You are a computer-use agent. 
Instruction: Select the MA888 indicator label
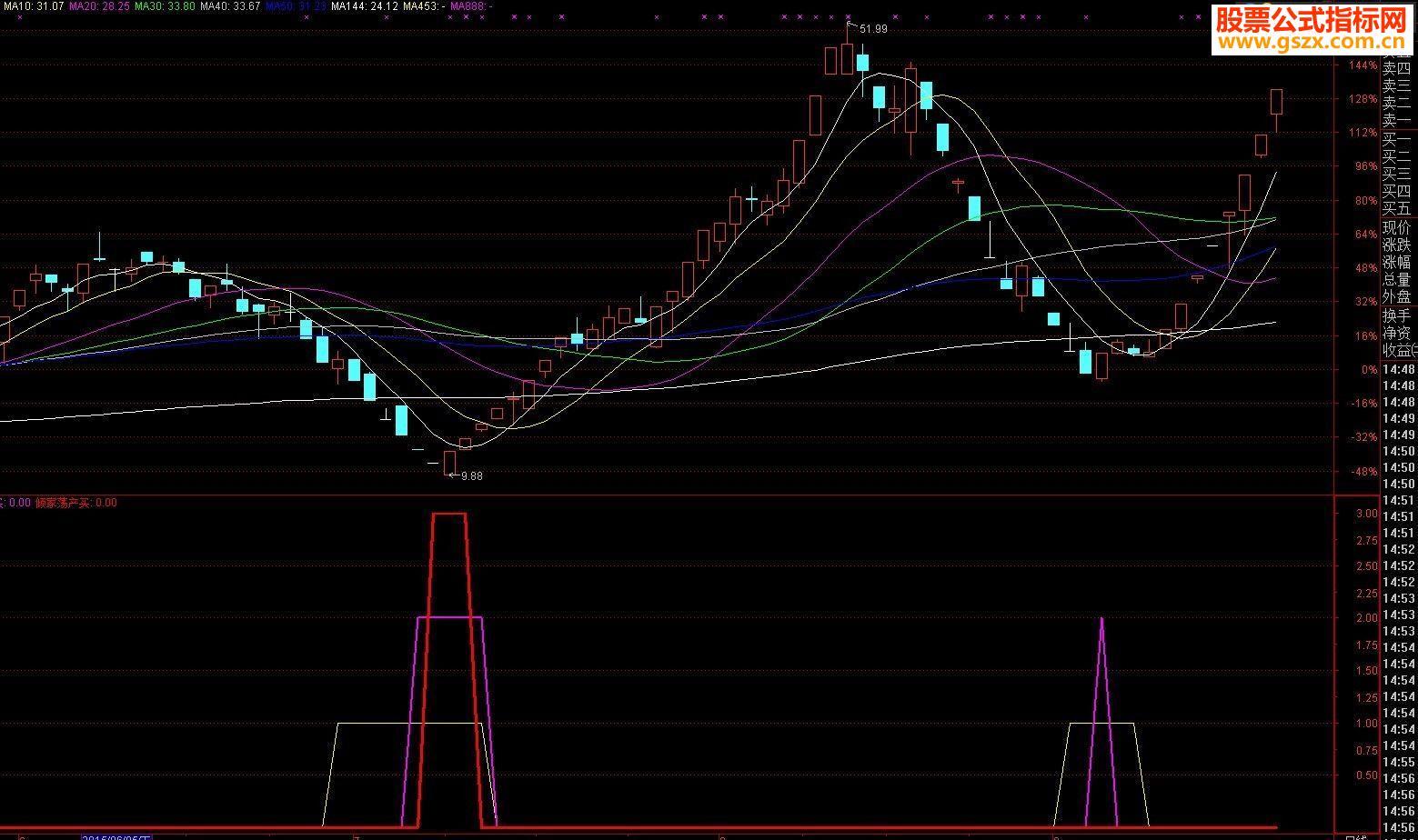(471, 5)
